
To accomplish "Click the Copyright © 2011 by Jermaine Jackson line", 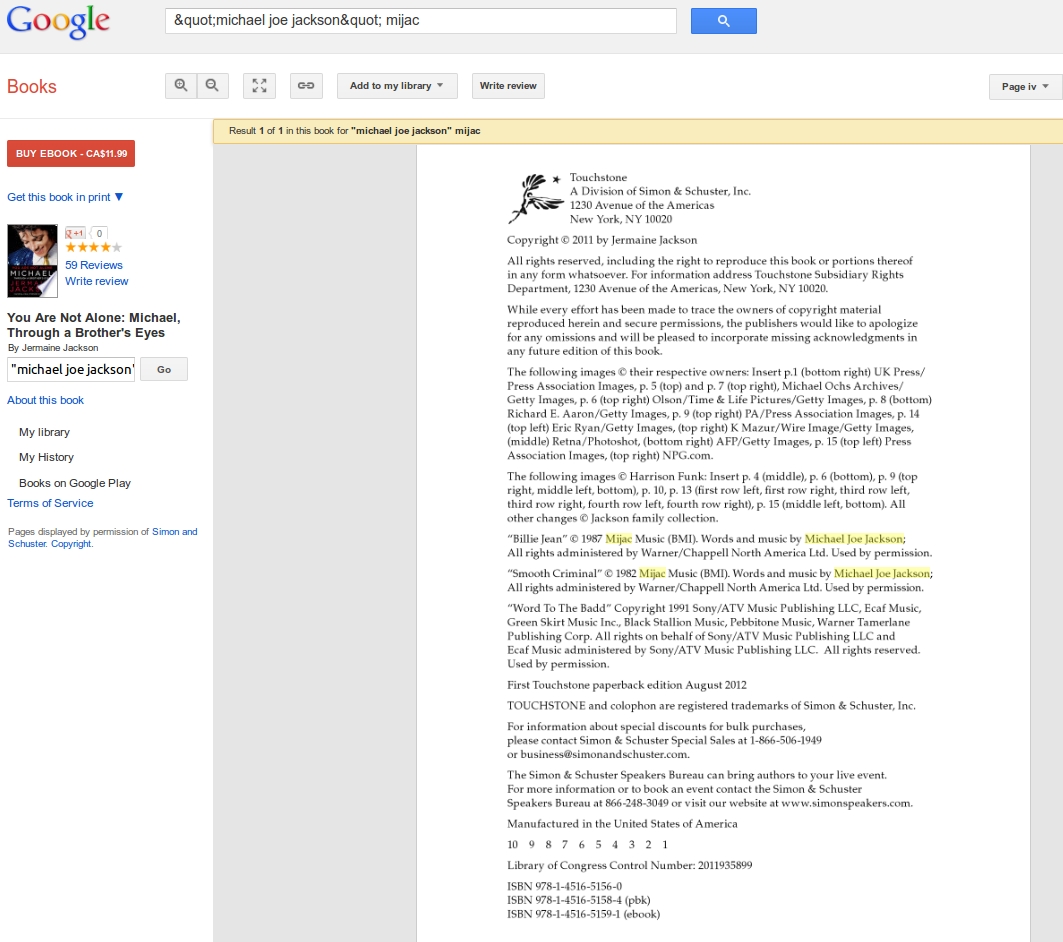I will tap(602, 240).
